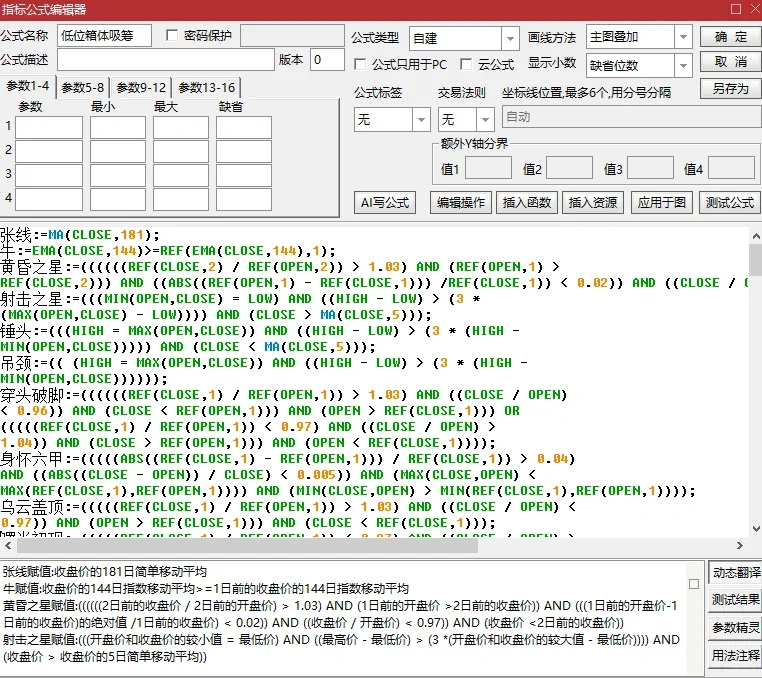762x678 pixels.
Task: Select the 测试结果 side tab
Action: coord(736,600)
